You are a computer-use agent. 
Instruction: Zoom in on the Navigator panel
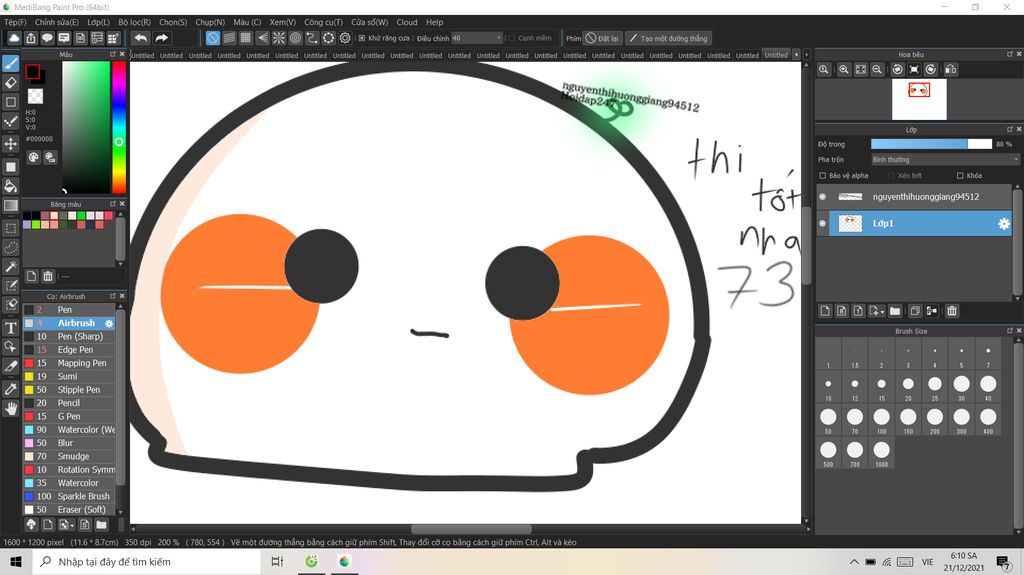tap(844, 69)
